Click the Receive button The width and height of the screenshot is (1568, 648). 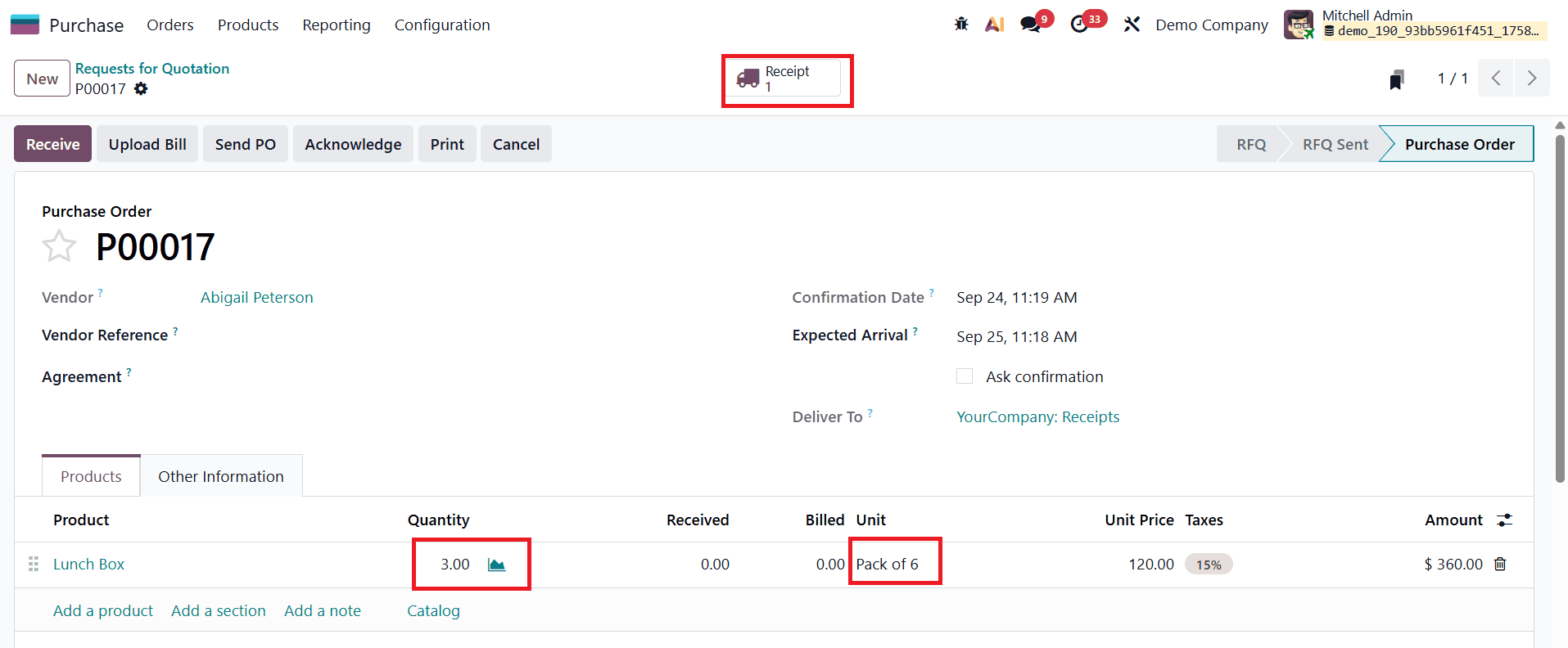click(52, 144)
